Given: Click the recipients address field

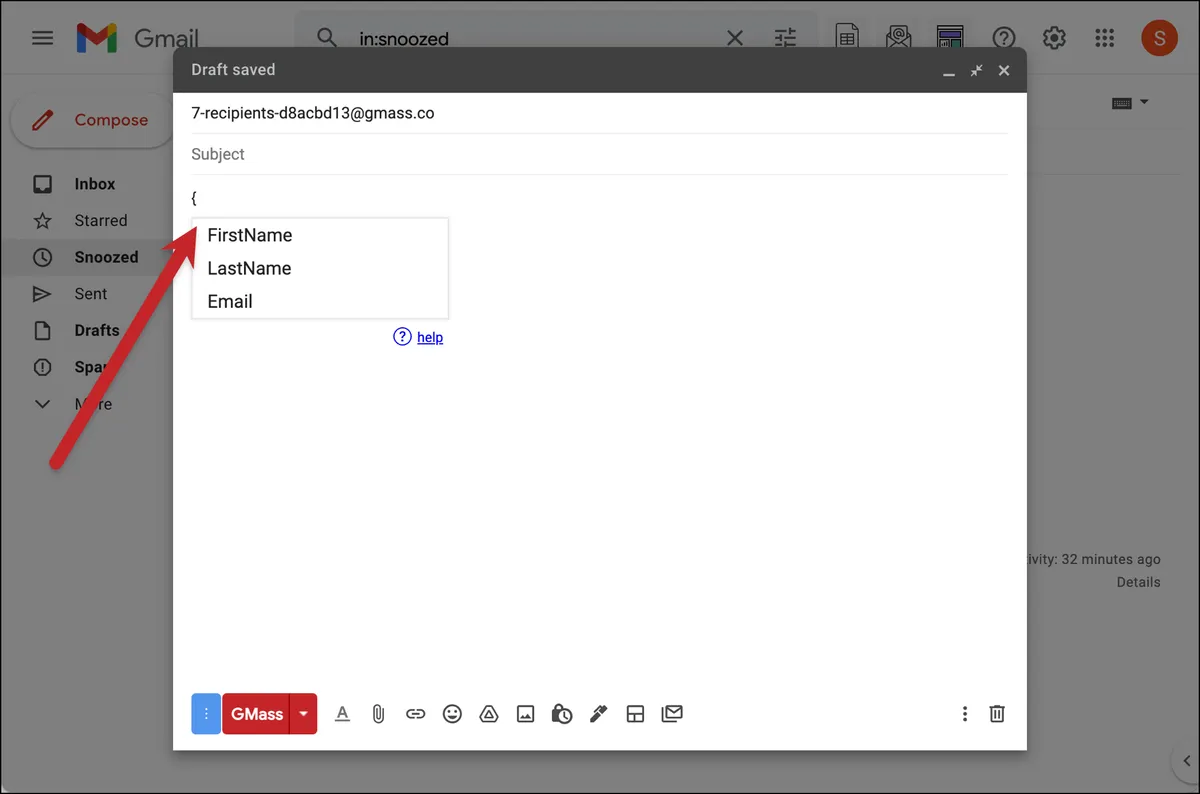Looking at the screenshot, I should coord(599,113).
